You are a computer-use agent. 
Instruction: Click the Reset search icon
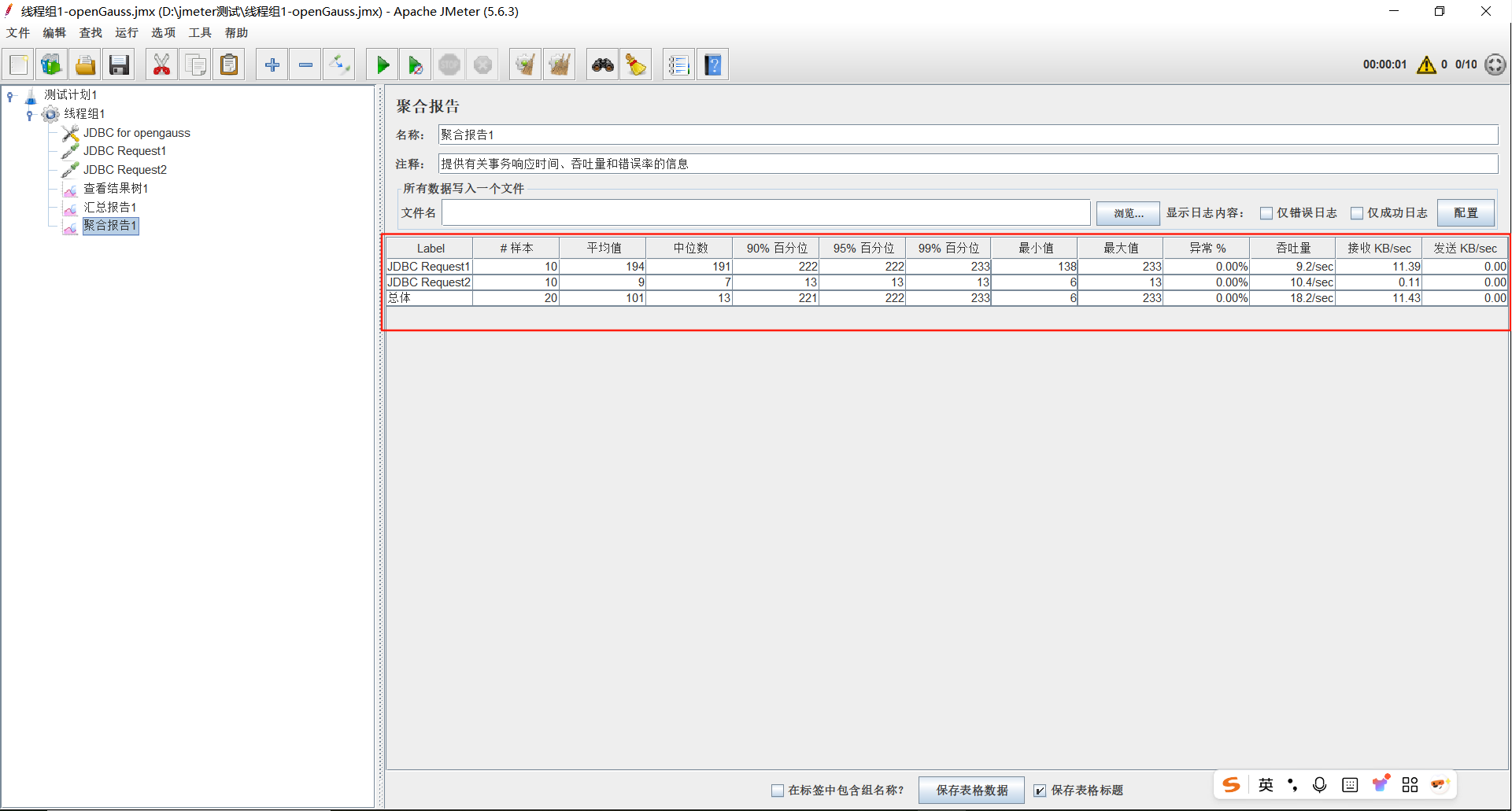point(636,65)
